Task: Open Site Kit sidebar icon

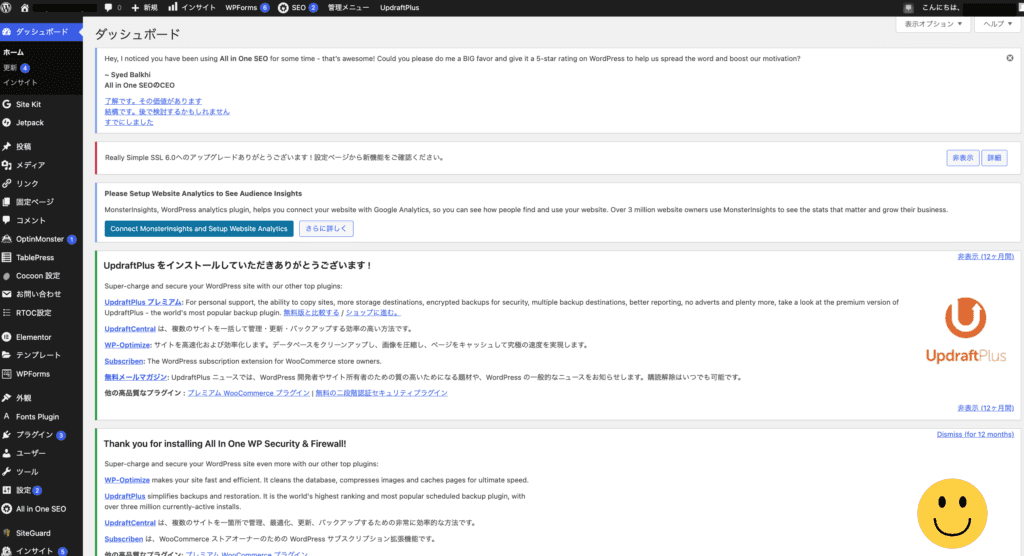Action: 7,104
